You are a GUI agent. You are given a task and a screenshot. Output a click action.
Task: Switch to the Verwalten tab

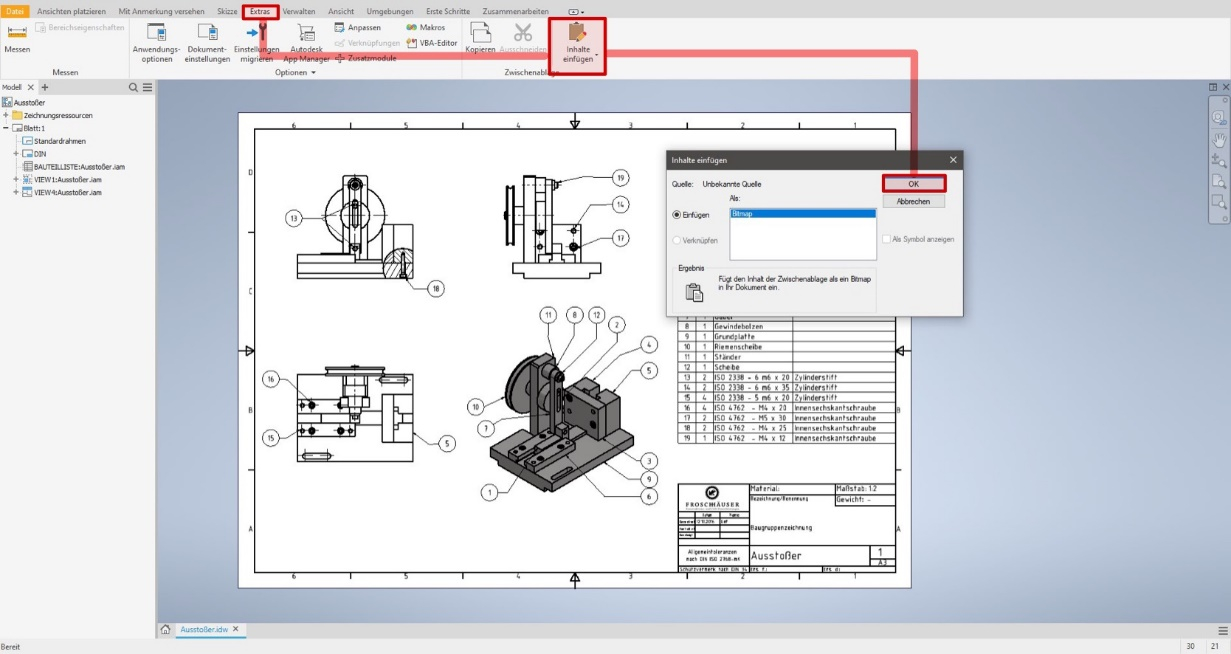[298, 11]
